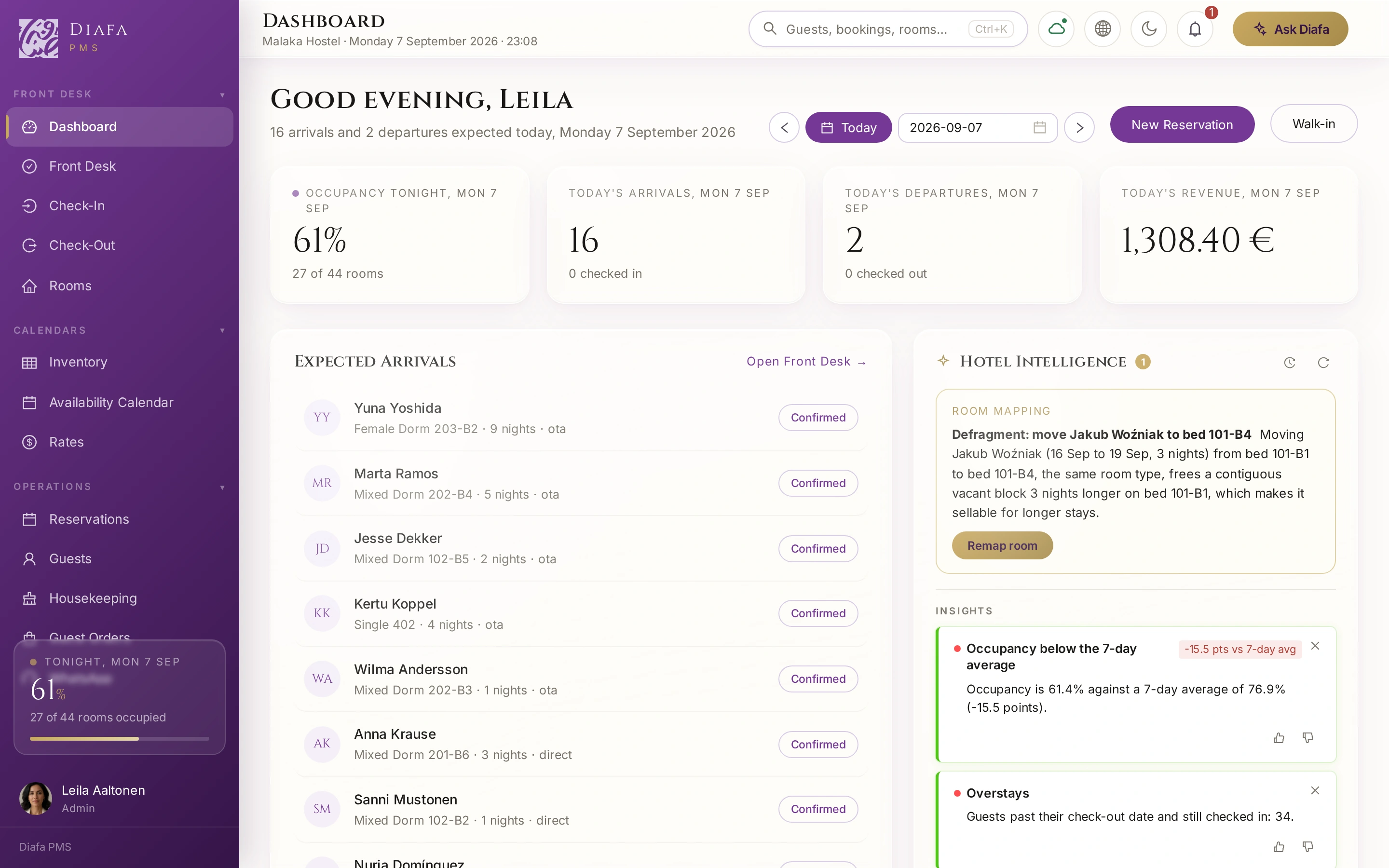Click Remap room button
Screen dimensions: 1389x868
1002,545
